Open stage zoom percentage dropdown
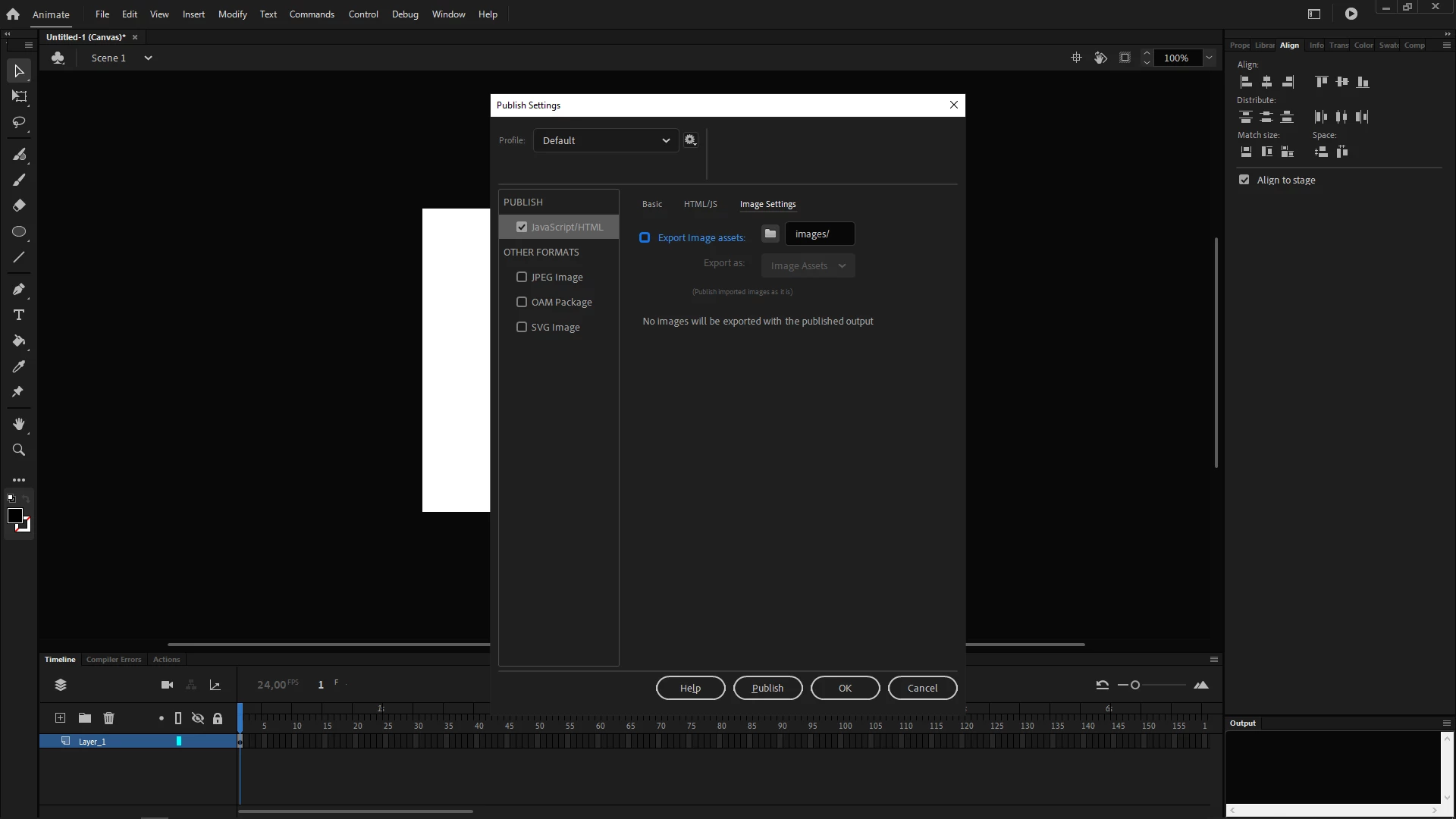1456x819 pixels. pyautogui.click(x=1209, y=58)
